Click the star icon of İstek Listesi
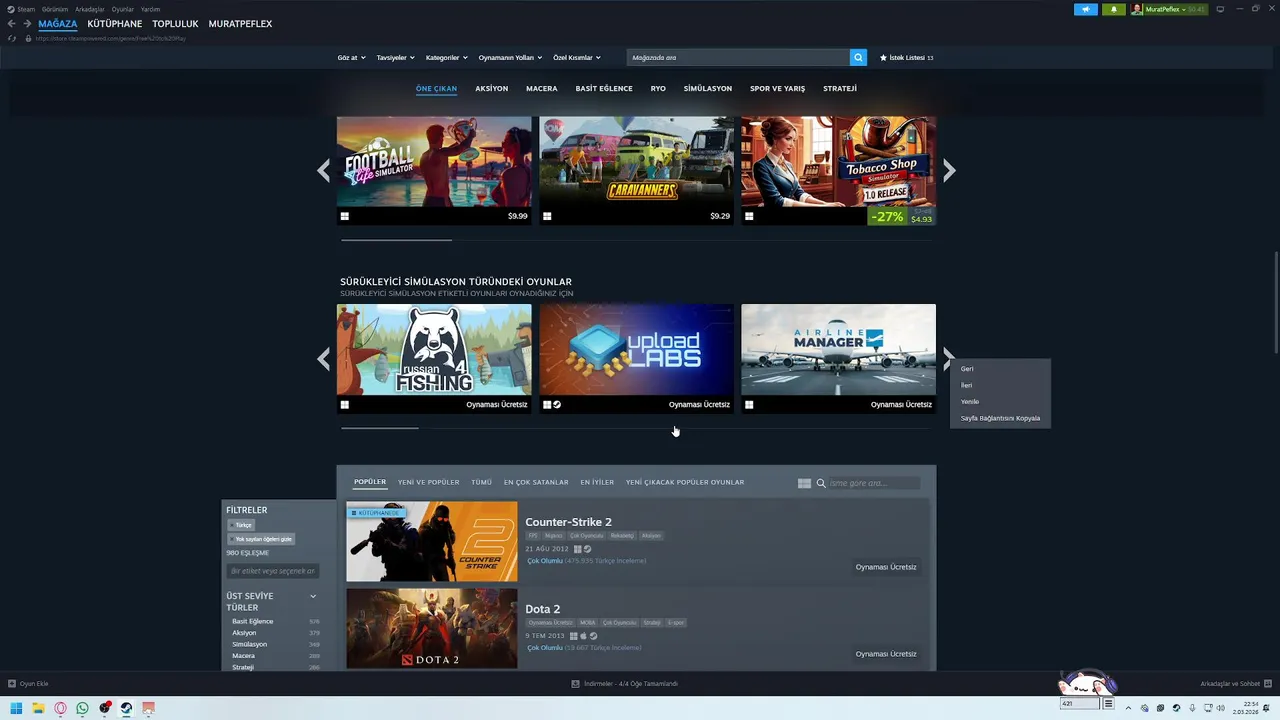This screenshot has width=1280, height=720. point(883,58)
